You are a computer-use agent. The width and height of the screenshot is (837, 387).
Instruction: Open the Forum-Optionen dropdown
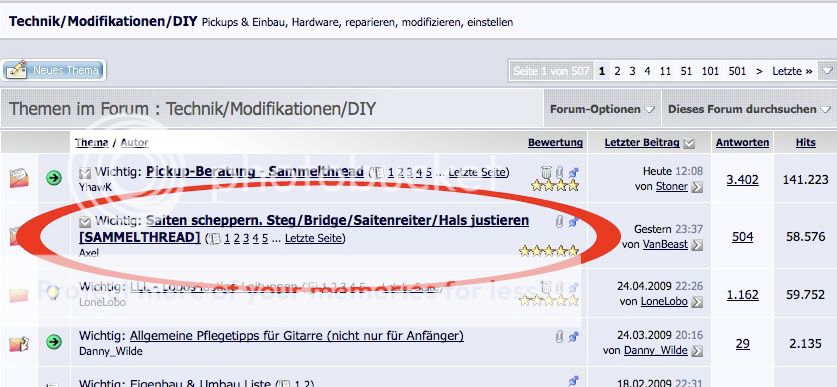coord(602,109)
